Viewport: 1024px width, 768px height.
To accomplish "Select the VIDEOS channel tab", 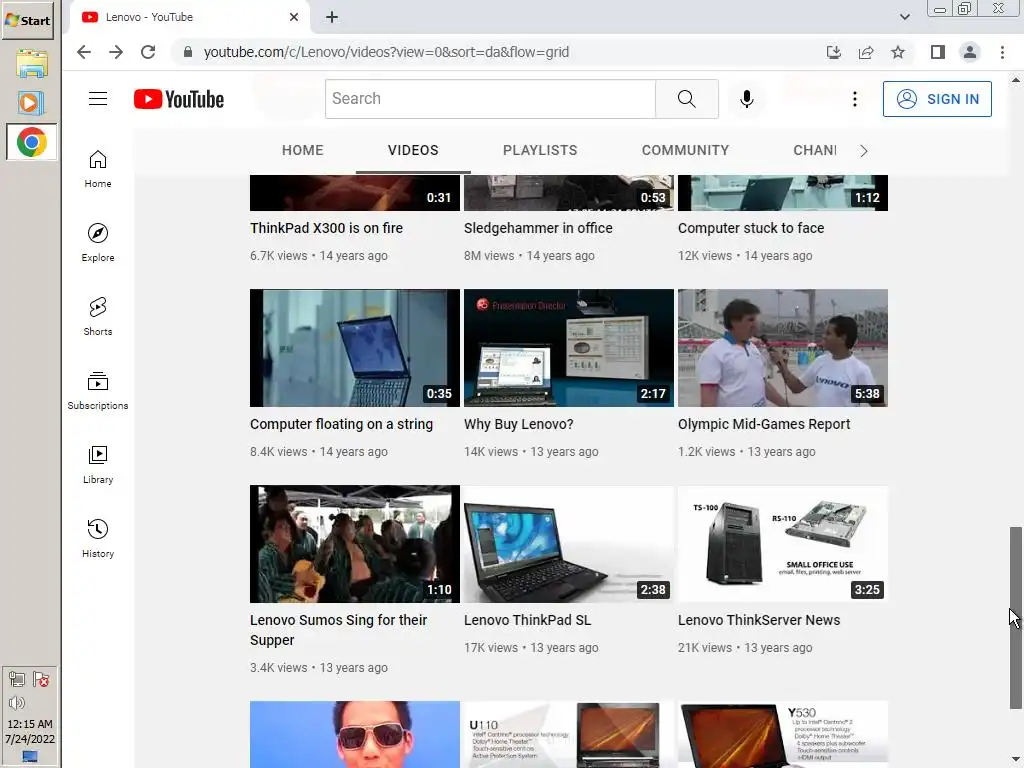I will (x=413, y=150).
